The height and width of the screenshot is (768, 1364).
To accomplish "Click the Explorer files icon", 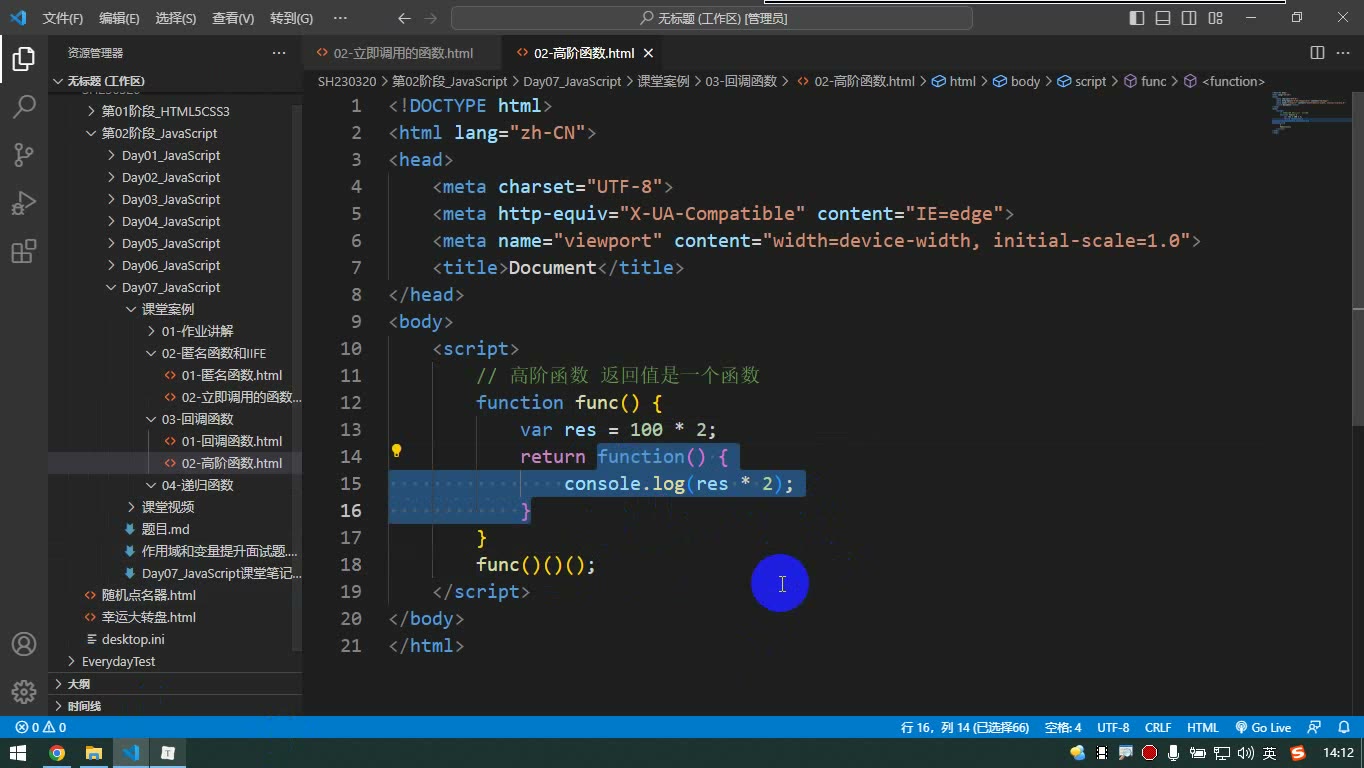I will [24, 59].
